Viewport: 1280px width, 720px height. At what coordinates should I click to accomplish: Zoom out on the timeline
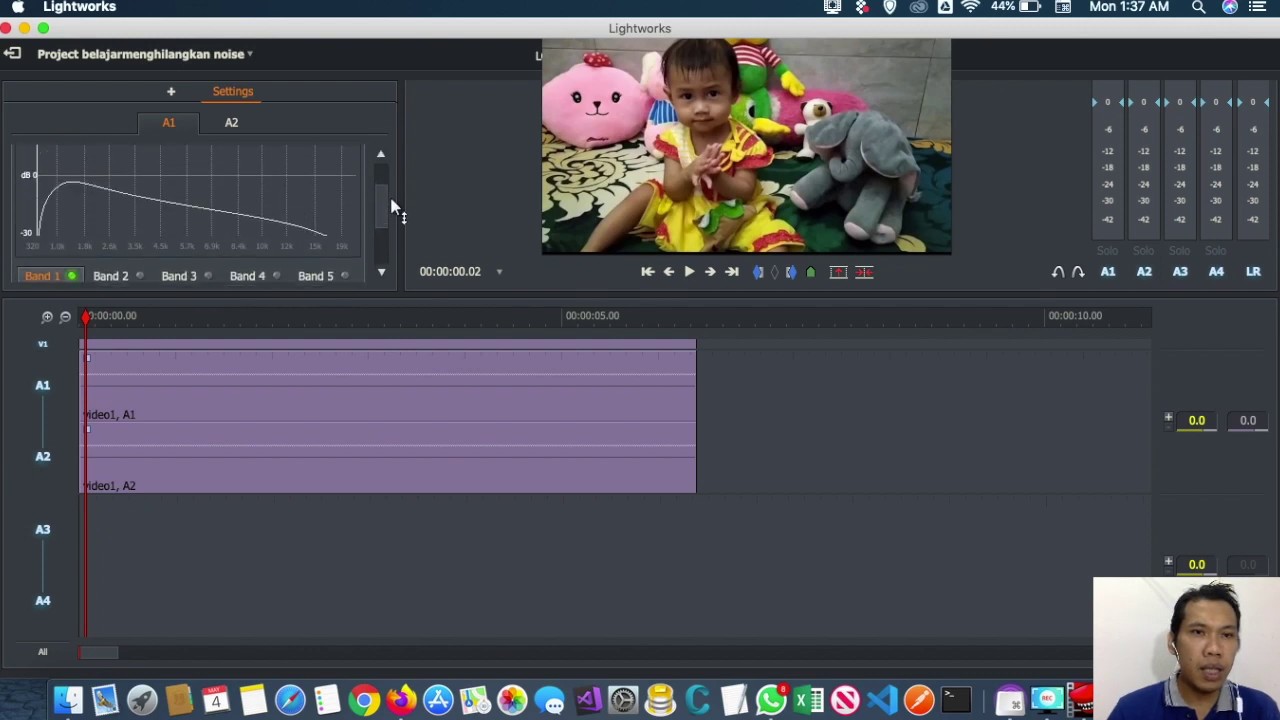tap(65, 317)
